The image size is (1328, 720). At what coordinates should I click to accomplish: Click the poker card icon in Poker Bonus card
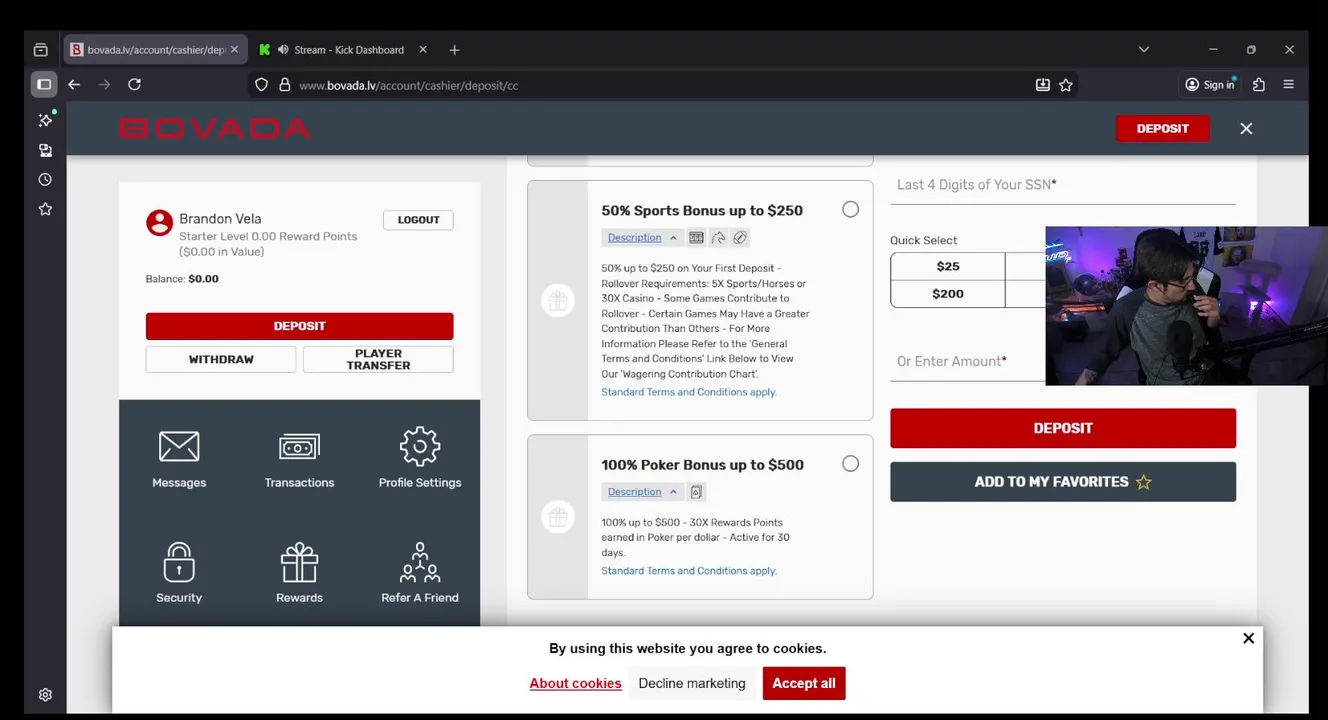pos(696,492)
